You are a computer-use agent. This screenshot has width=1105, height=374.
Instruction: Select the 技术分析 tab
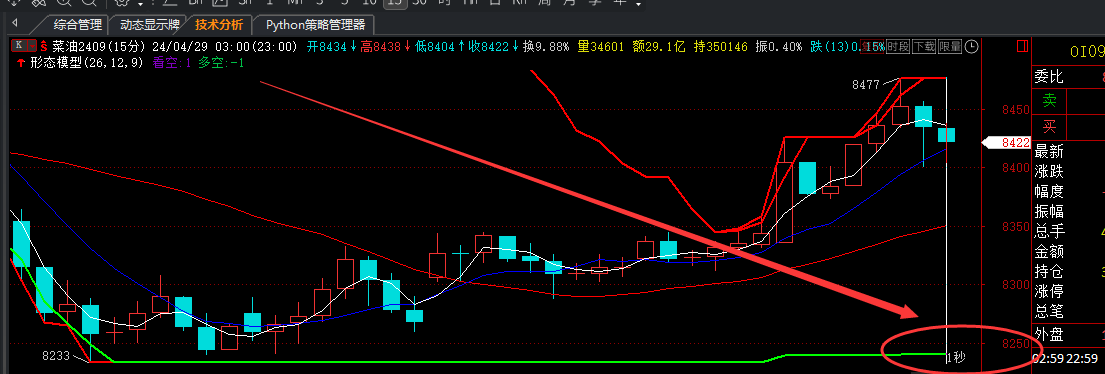point(219,25)
